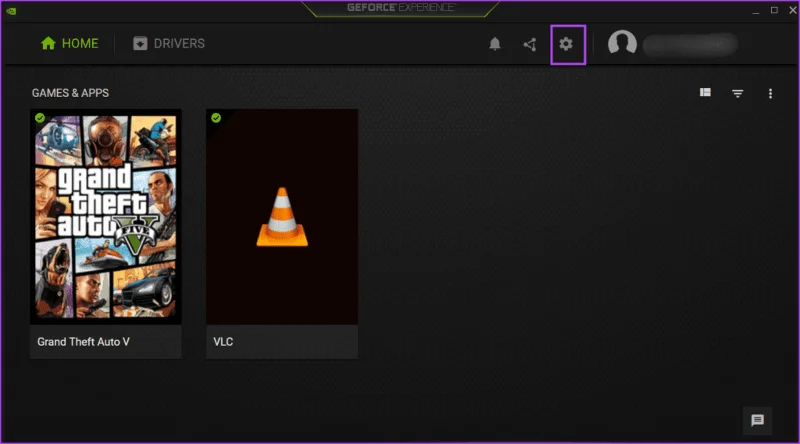The width and height of the screenshot is (800, 444).
Task: Click the optimized checkmark on Grand Theft Auto V
Action: (40, 118)
